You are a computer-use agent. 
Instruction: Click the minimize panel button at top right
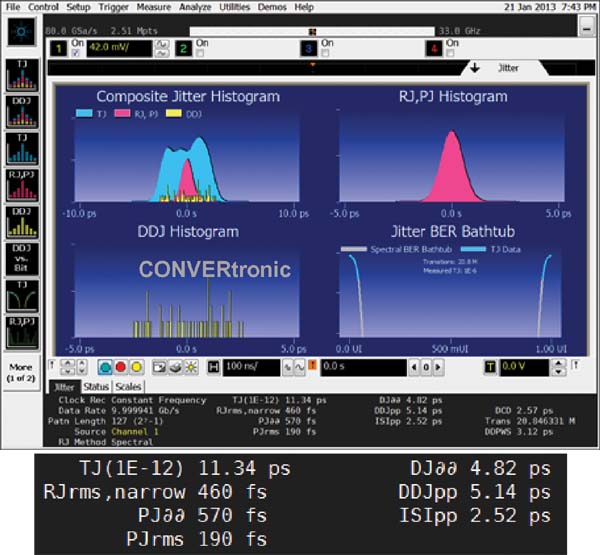tap(587, 28)
